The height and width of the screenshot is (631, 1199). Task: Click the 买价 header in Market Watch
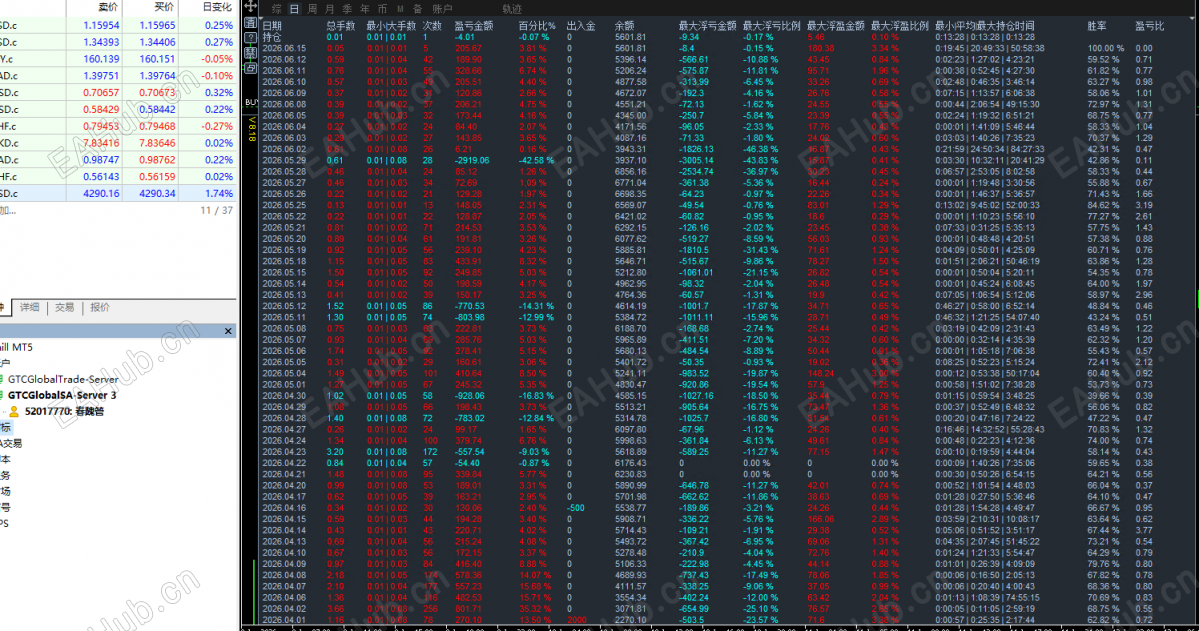click(x=164, y=7)
